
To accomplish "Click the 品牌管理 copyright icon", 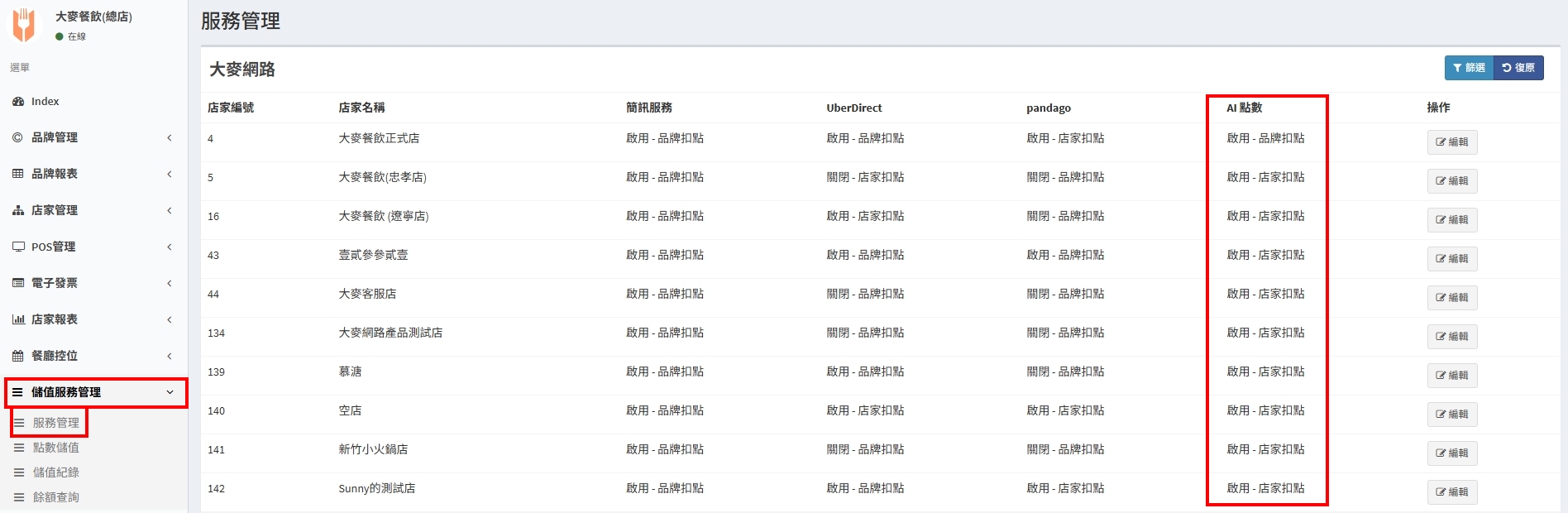I will [x=17, y=137].
